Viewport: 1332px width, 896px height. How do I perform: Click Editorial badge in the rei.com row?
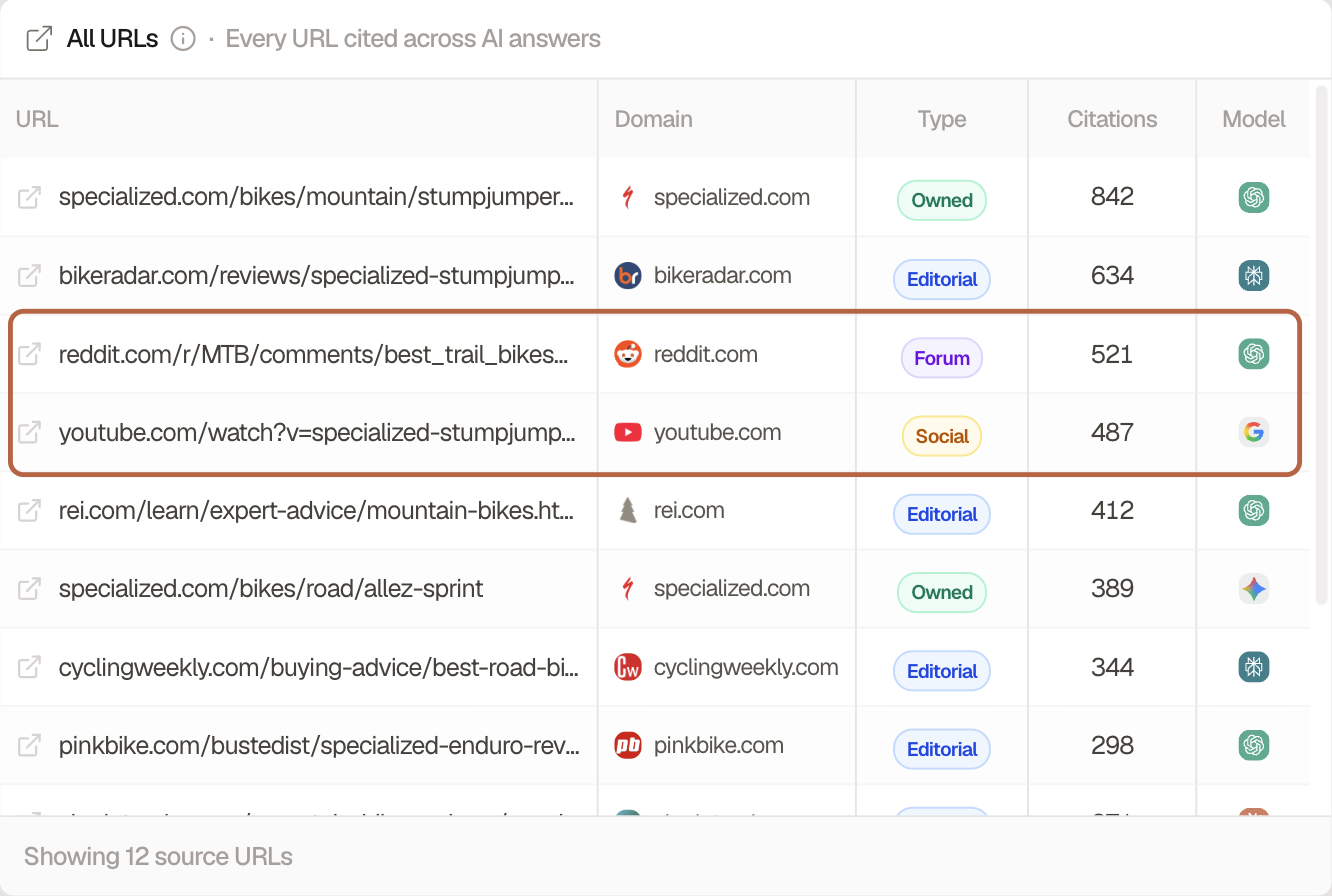pyautogui.click(x=942, y=514)
